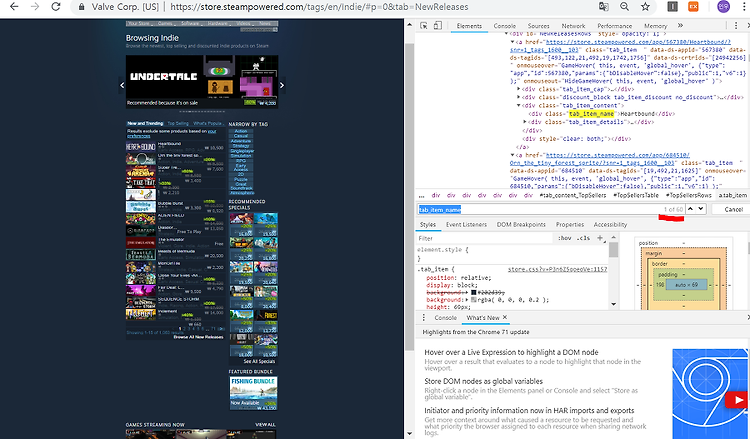
Task: Open the Accessibility pane
Action: [x=610, y=225]
